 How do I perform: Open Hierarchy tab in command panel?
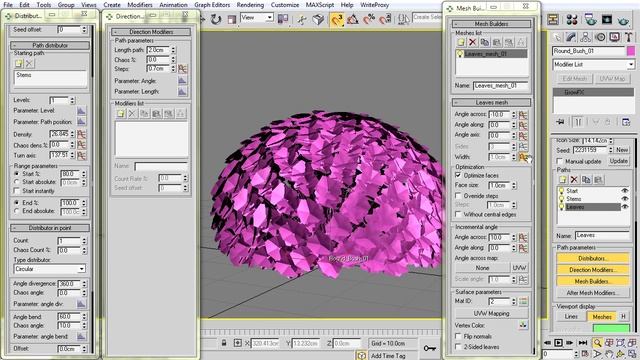585,37
